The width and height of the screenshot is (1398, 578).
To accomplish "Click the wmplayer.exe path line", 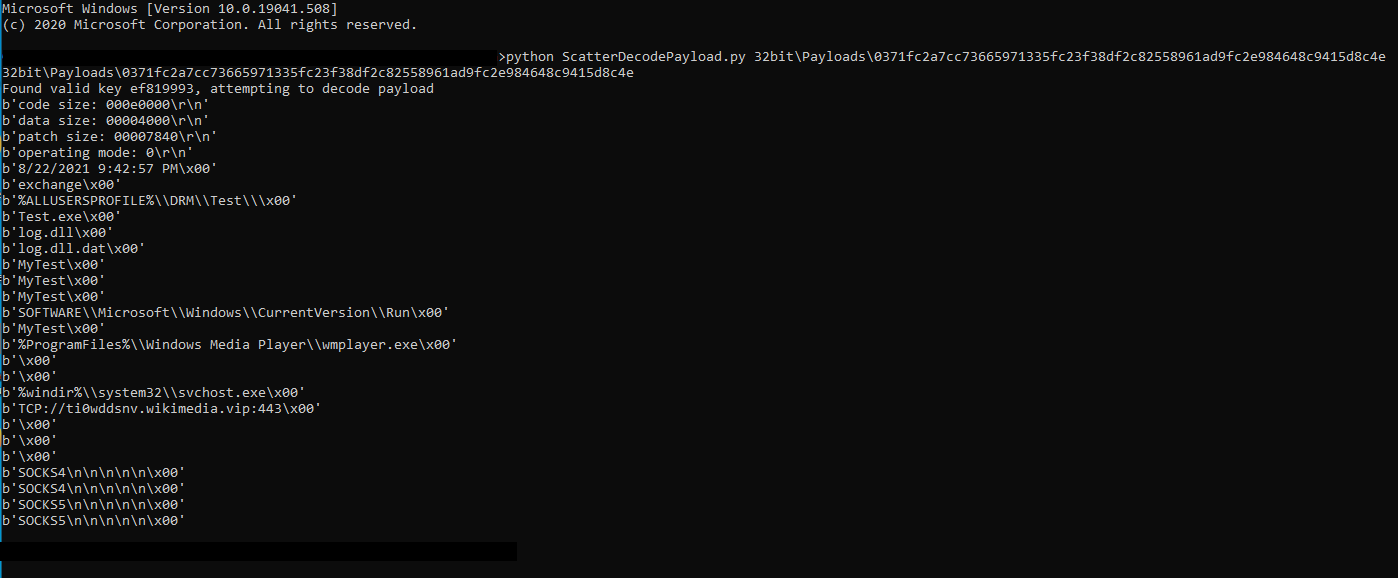I will 229,345.
